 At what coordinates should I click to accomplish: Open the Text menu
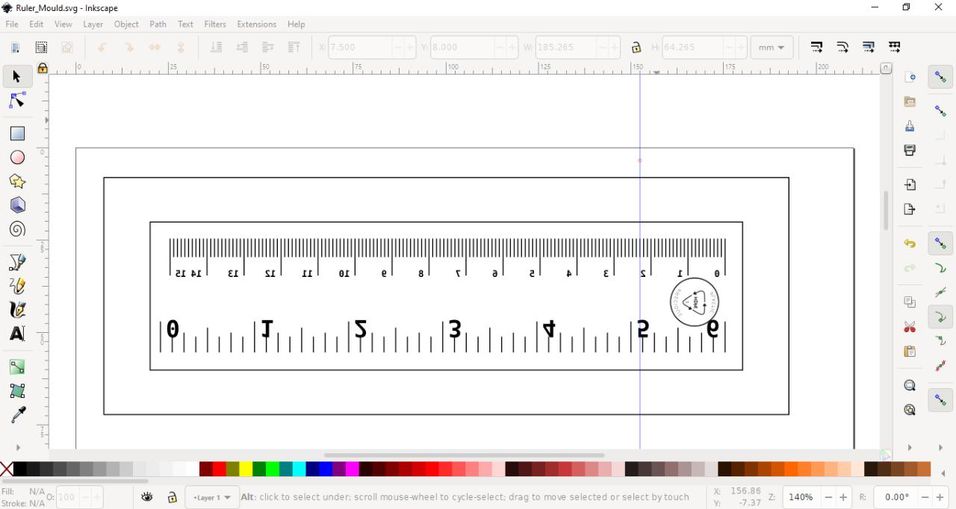(x=185, y=24)
